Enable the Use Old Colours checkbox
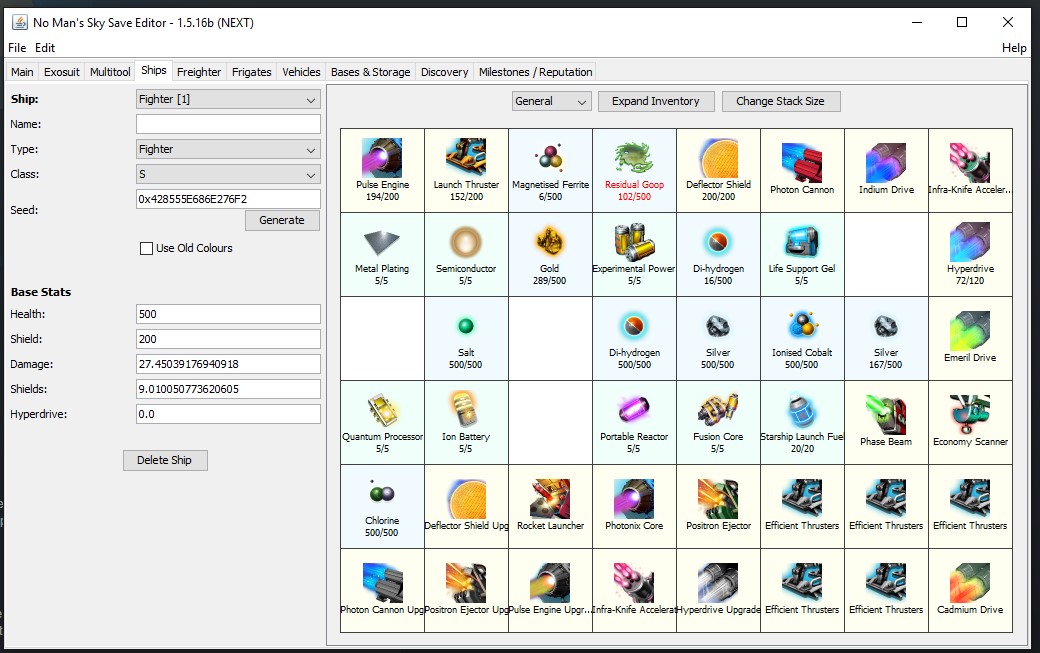The image size is (1040, 653). pos(147,248)
